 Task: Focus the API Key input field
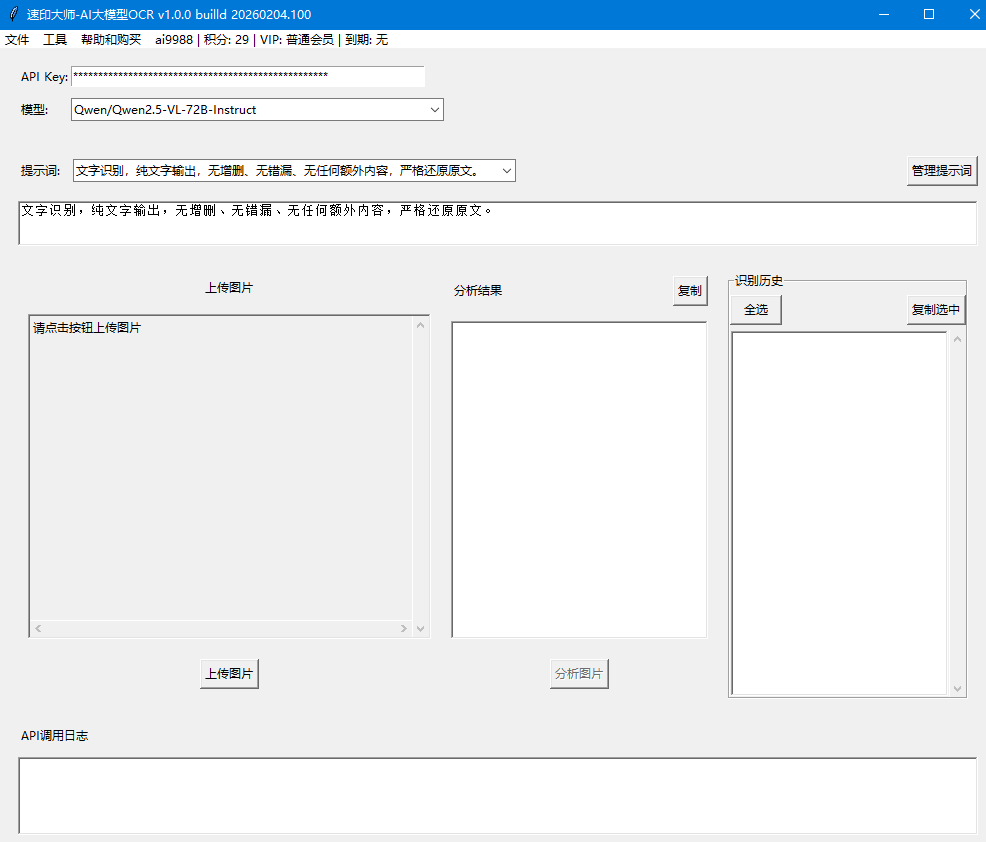(x=247, y=77)
